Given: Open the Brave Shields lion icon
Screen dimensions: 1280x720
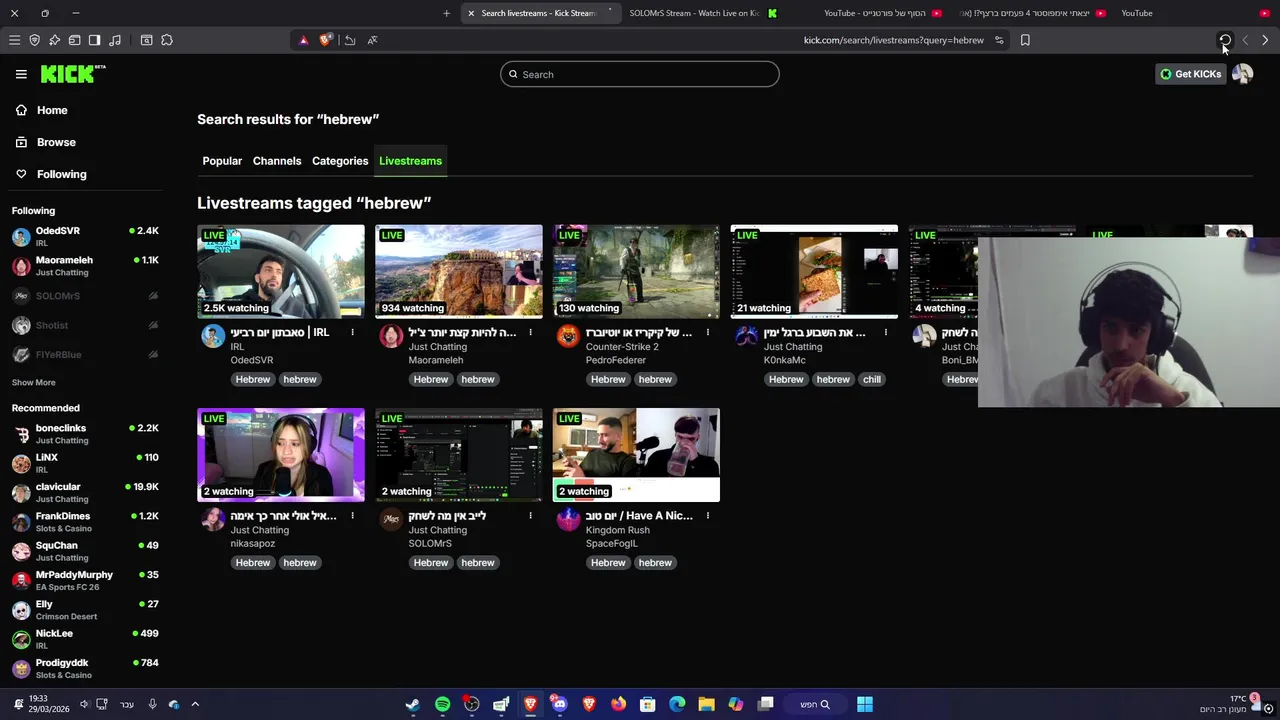Looking at the screenshot, I should coord(325,40).
